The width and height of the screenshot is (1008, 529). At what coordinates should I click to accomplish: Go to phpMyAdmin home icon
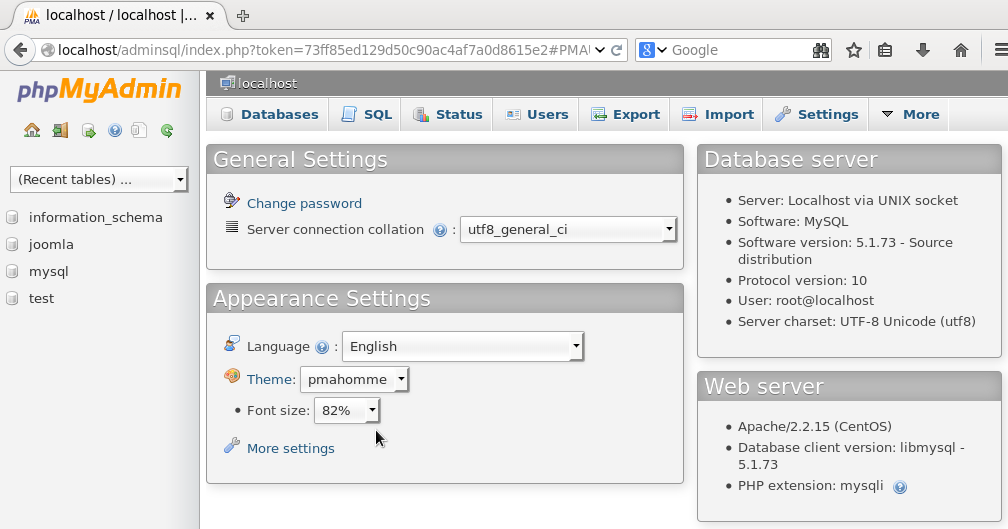32,130
